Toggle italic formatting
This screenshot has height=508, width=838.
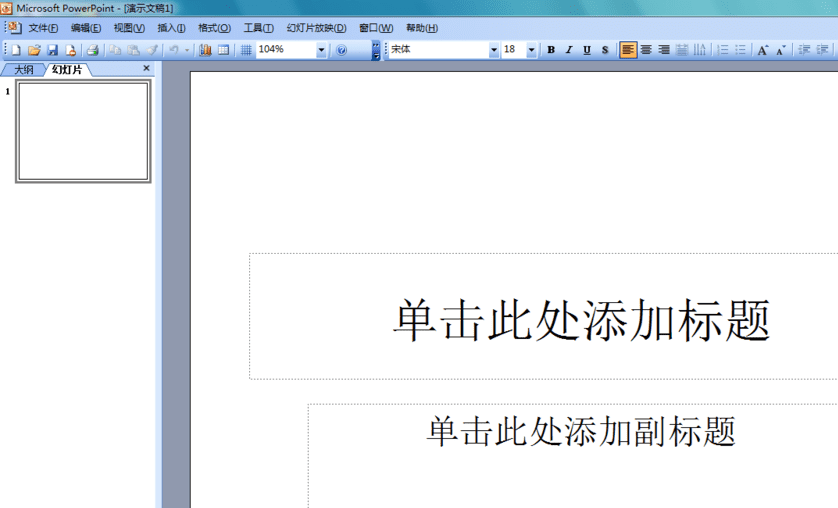[569, 50]
